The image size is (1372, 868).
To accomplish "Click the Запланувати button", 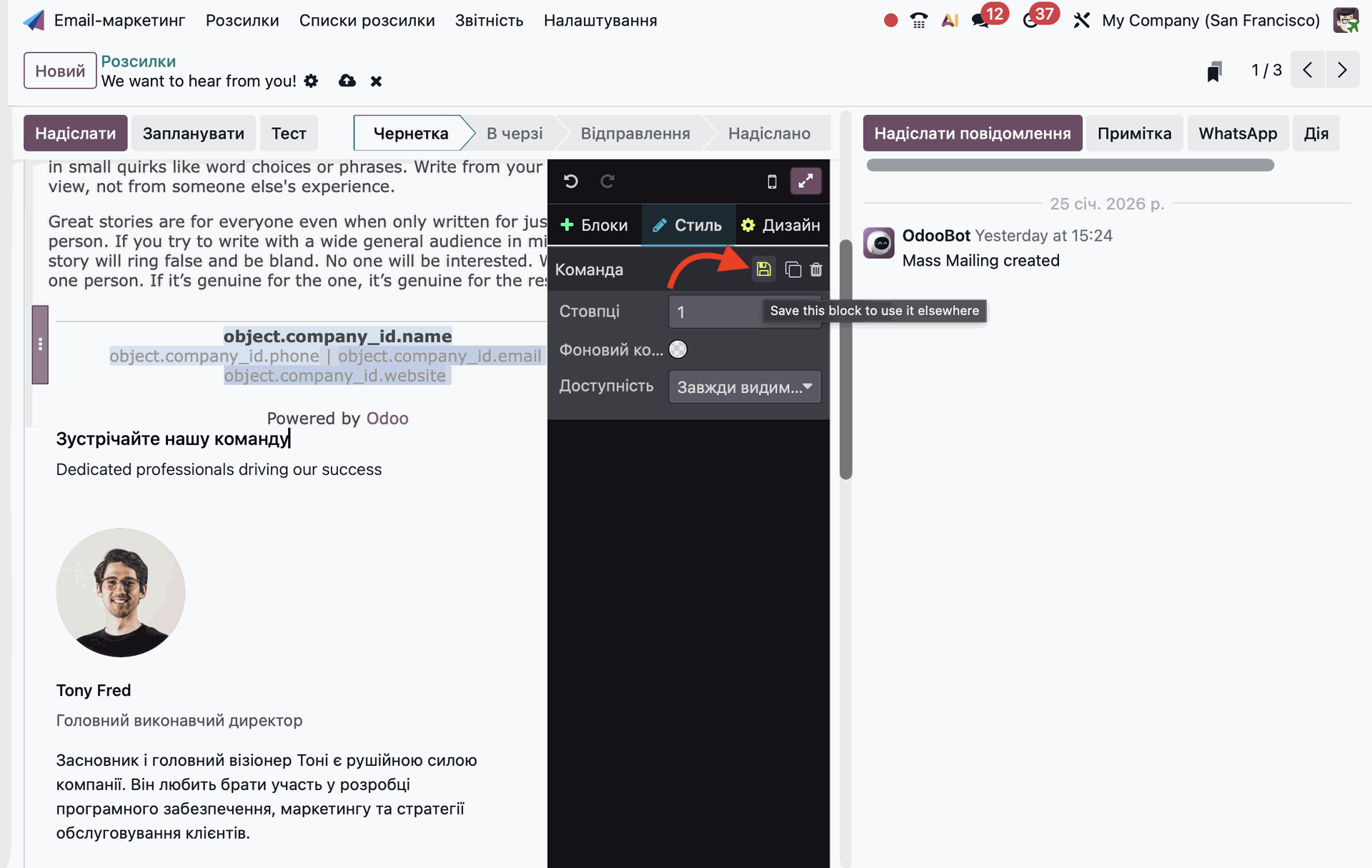I will coord(193,133).
